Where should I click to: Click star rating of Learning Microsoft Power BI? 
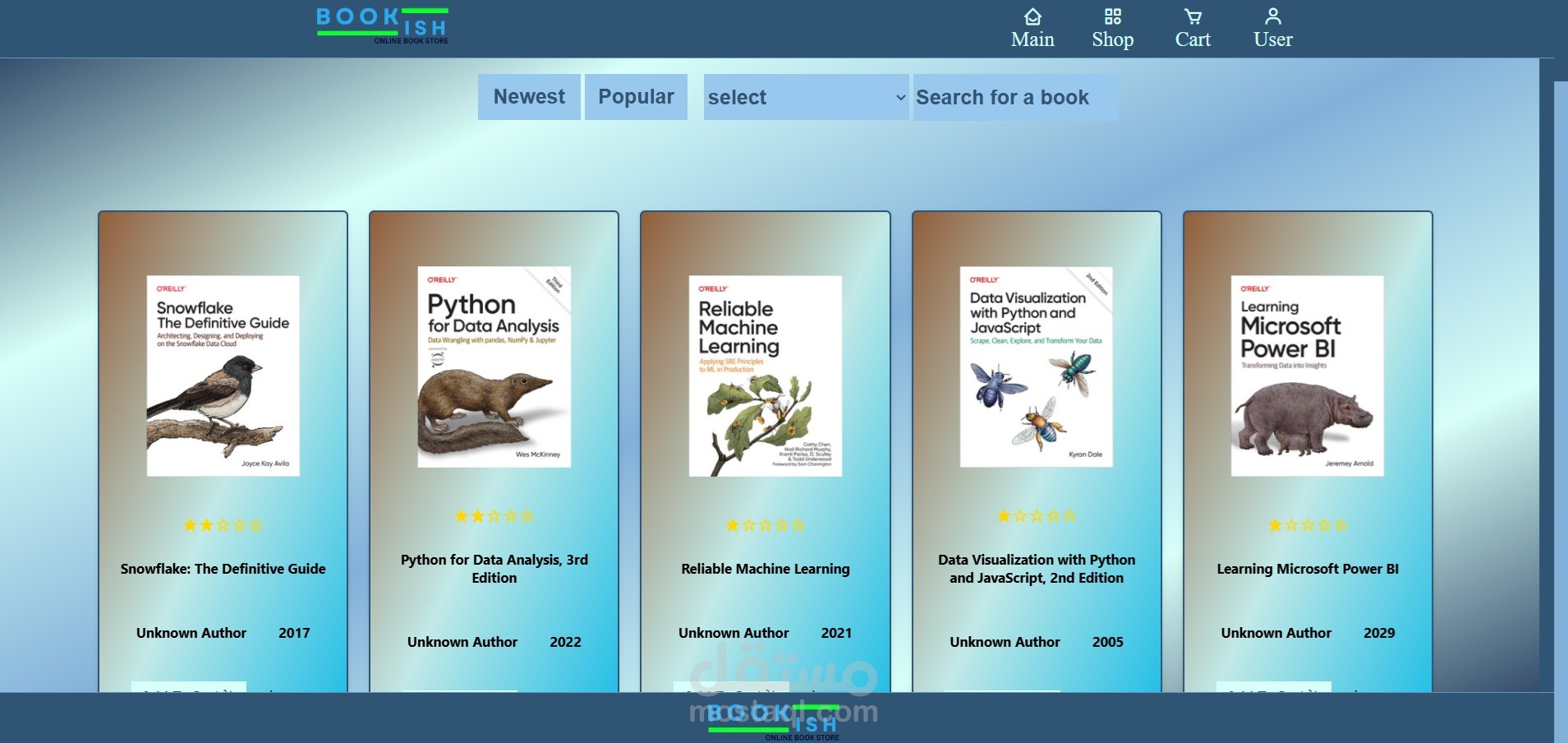click(x=1308, y=525)
